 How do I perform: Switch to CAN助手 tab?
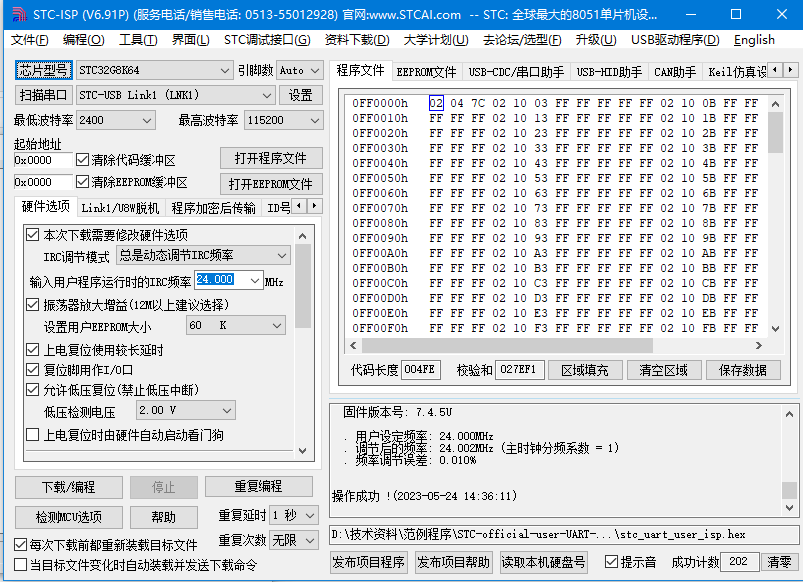[x=675, y=72]
